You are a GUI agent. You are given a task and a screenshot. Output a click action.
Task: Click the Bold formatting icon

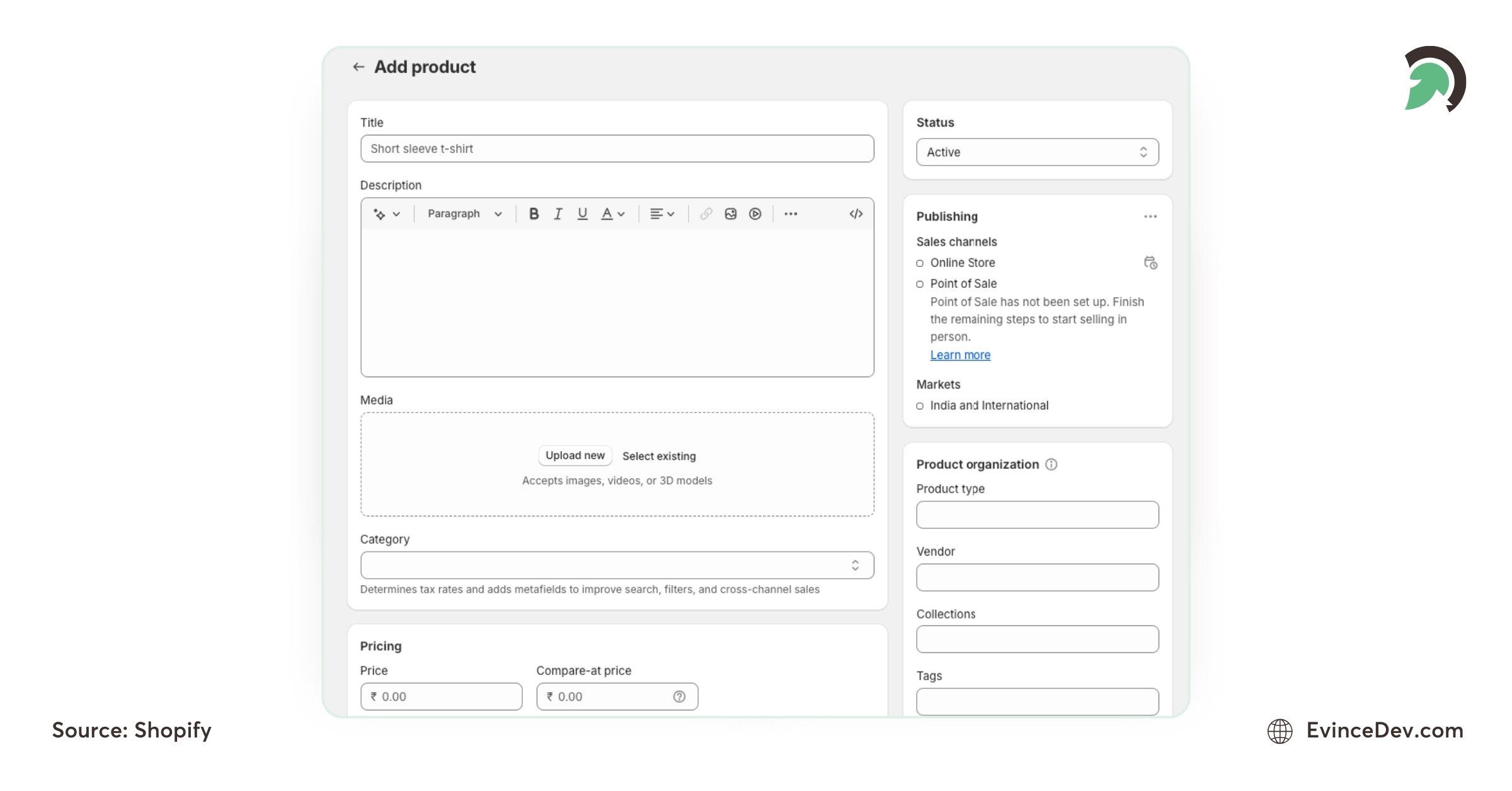pos(533,213)
